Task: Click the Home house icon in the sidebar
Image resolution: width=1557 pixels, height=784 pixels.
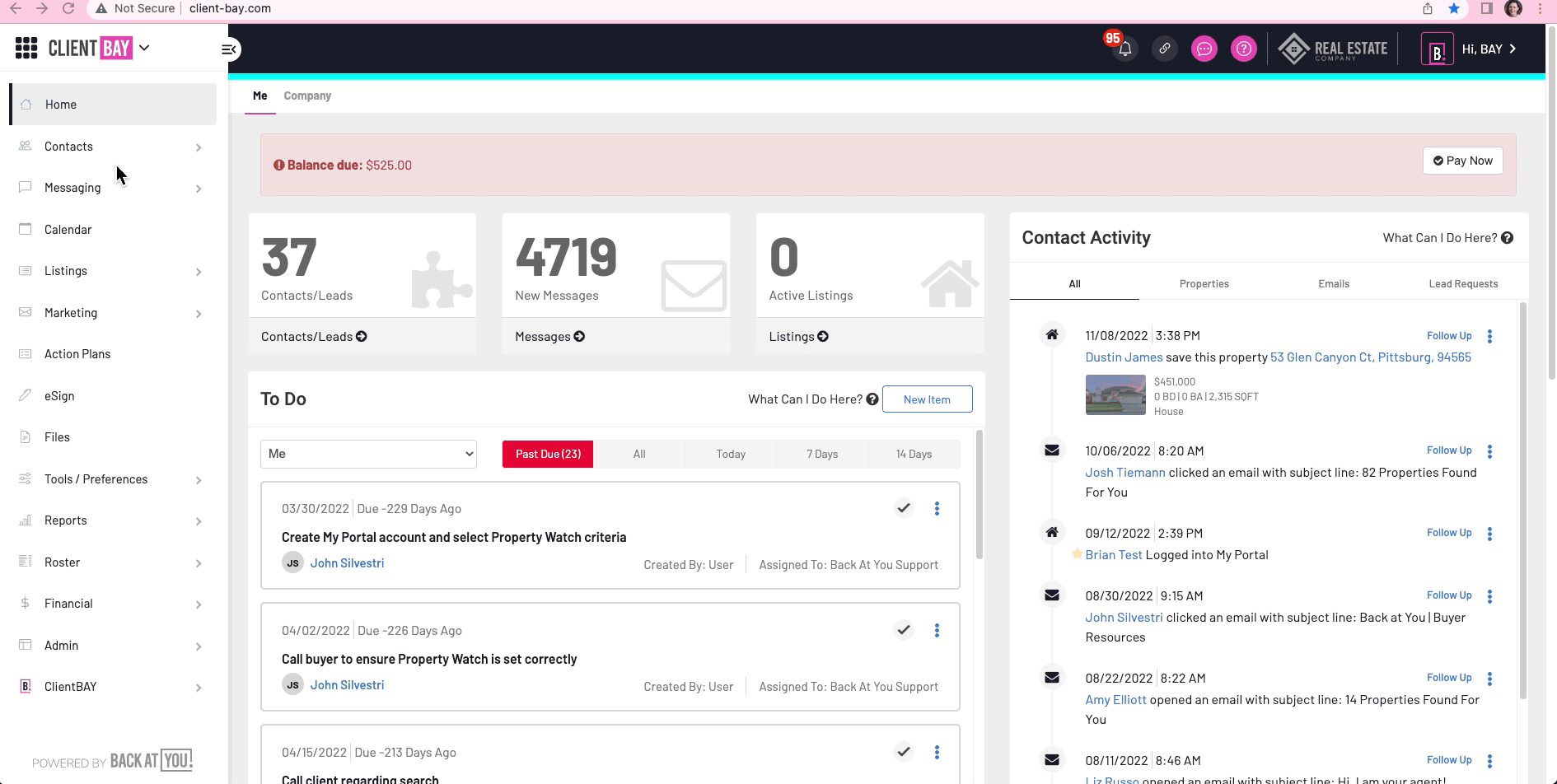Action: [x=26, y=105]
